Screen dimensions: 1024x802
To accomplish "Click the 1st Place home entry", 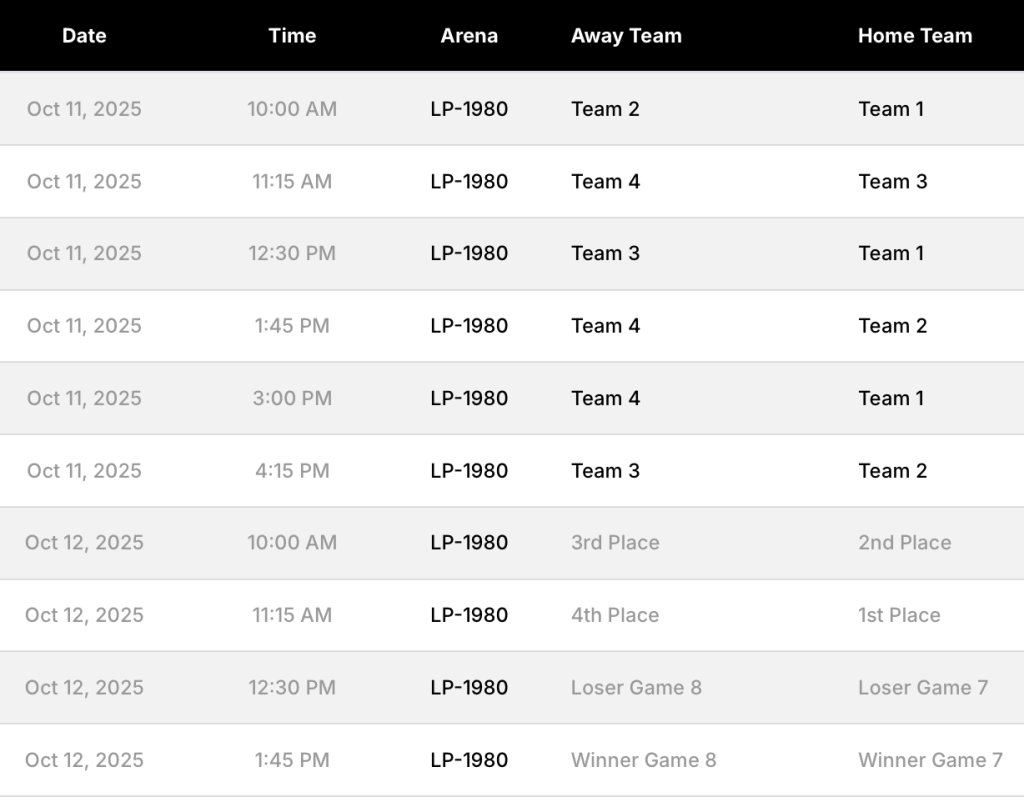I will (899, 615).
